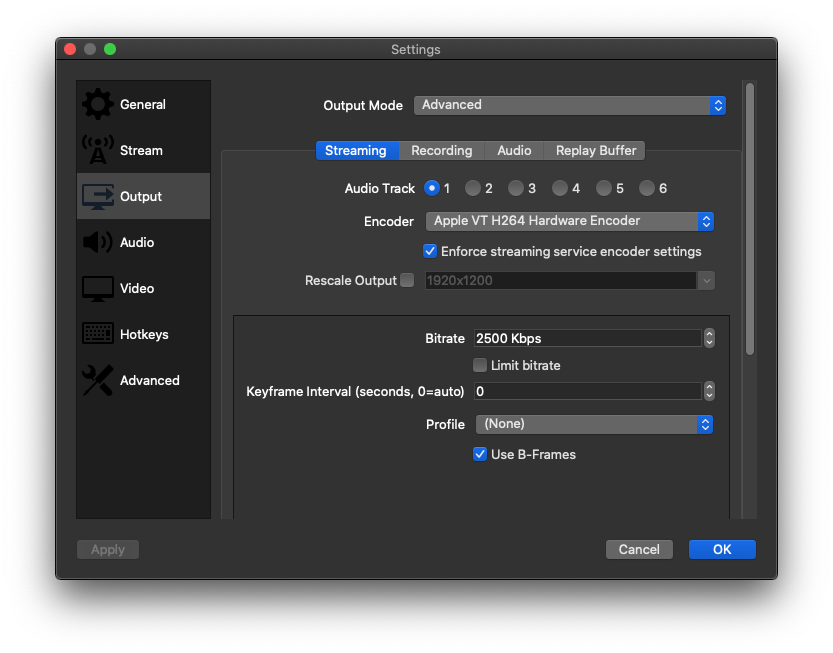
Task: Open the Profile dropdown
Action: [594, 424]
